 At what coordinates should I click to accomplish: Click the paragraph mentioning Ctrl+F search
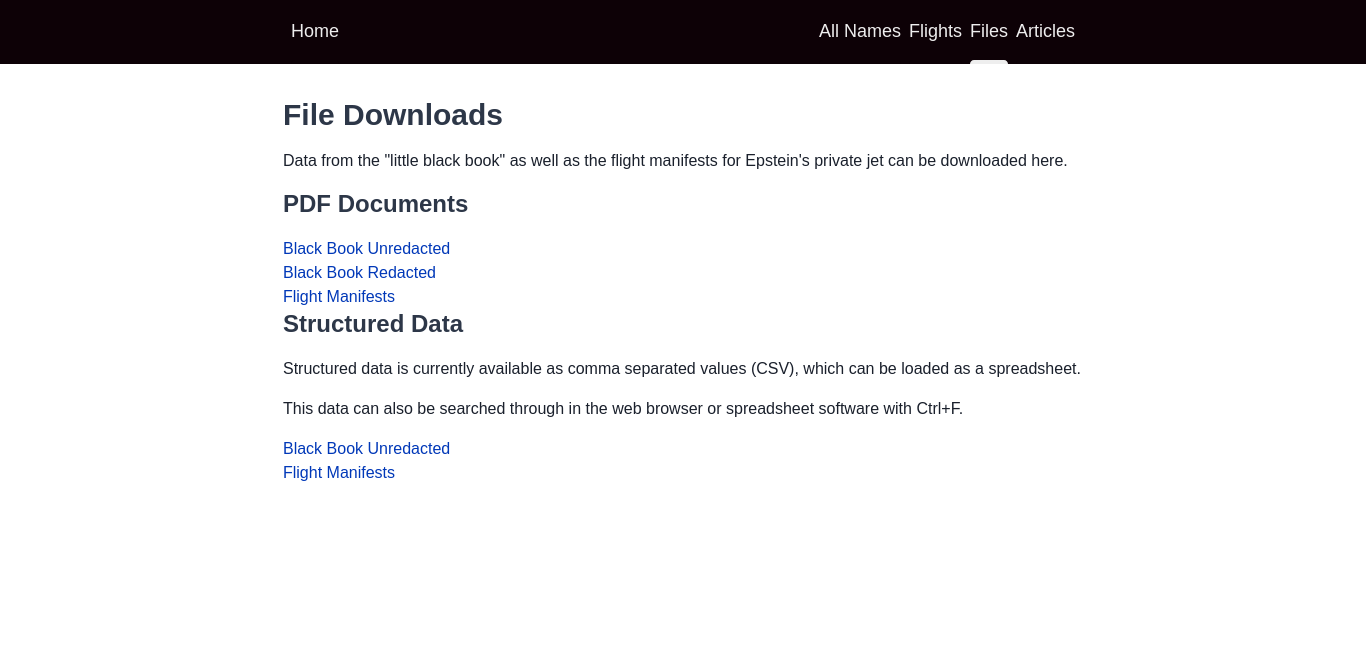(623, 409)
